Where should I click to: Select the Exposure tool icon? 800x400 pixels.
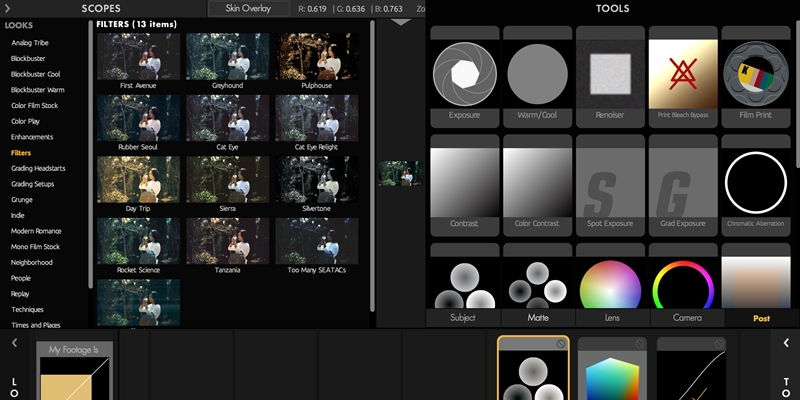tap(464, 75)
